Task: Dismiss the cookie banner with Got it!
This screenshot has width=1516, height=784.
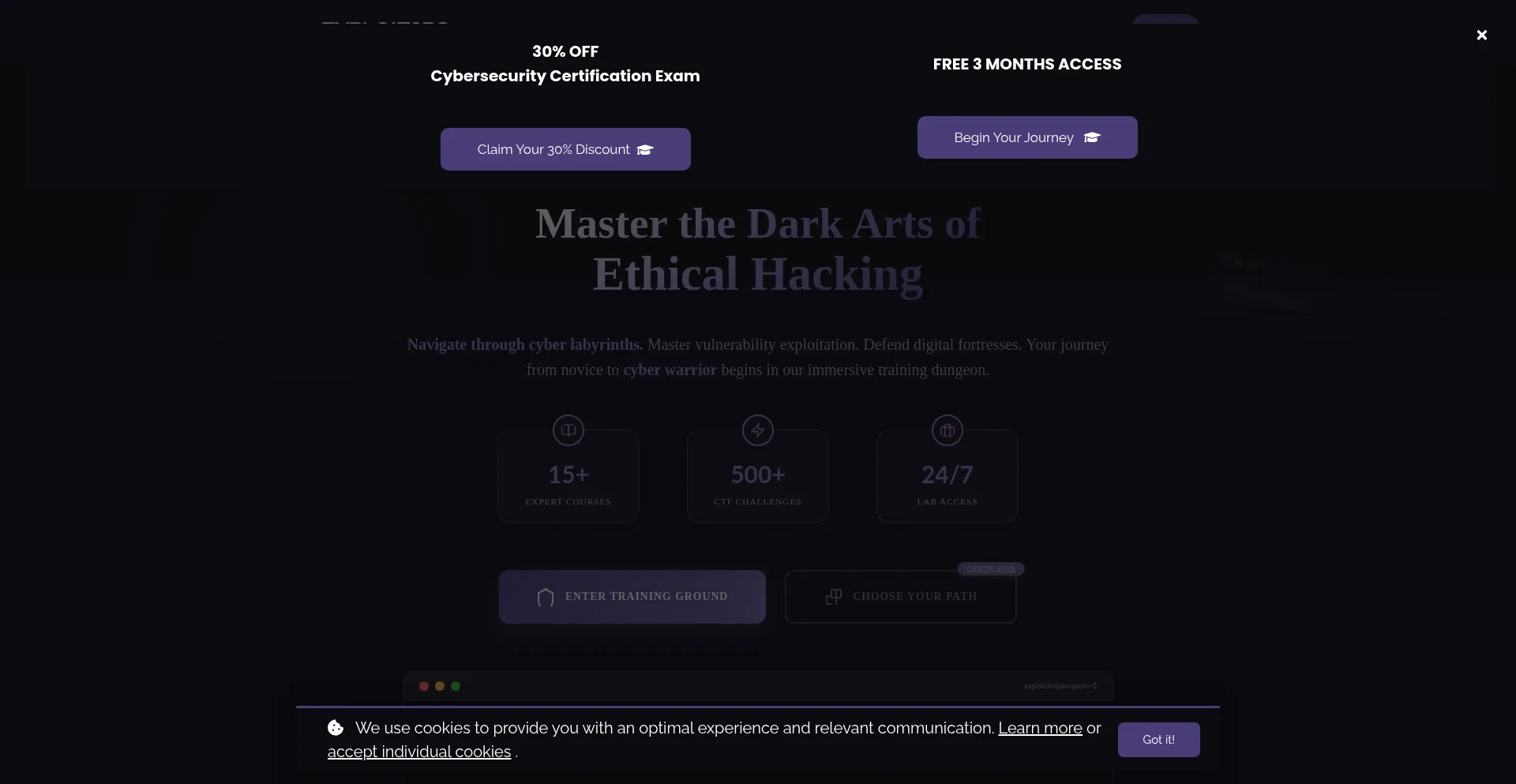Action: click(x=1158, y=740)
